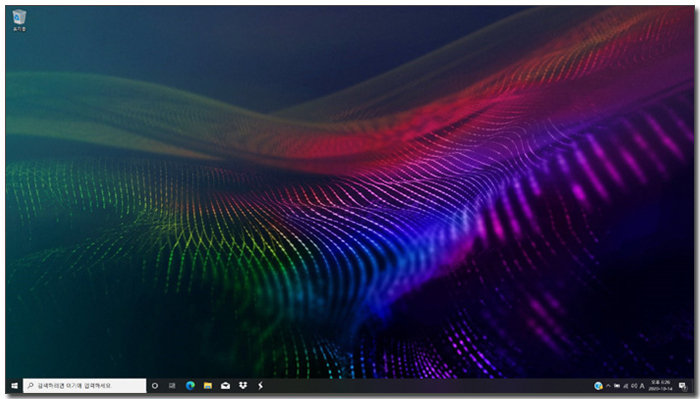Open File Explorer from the taskbar
Image resolution: width=700 pixels, height=399 pixels.
pos(208,386)
